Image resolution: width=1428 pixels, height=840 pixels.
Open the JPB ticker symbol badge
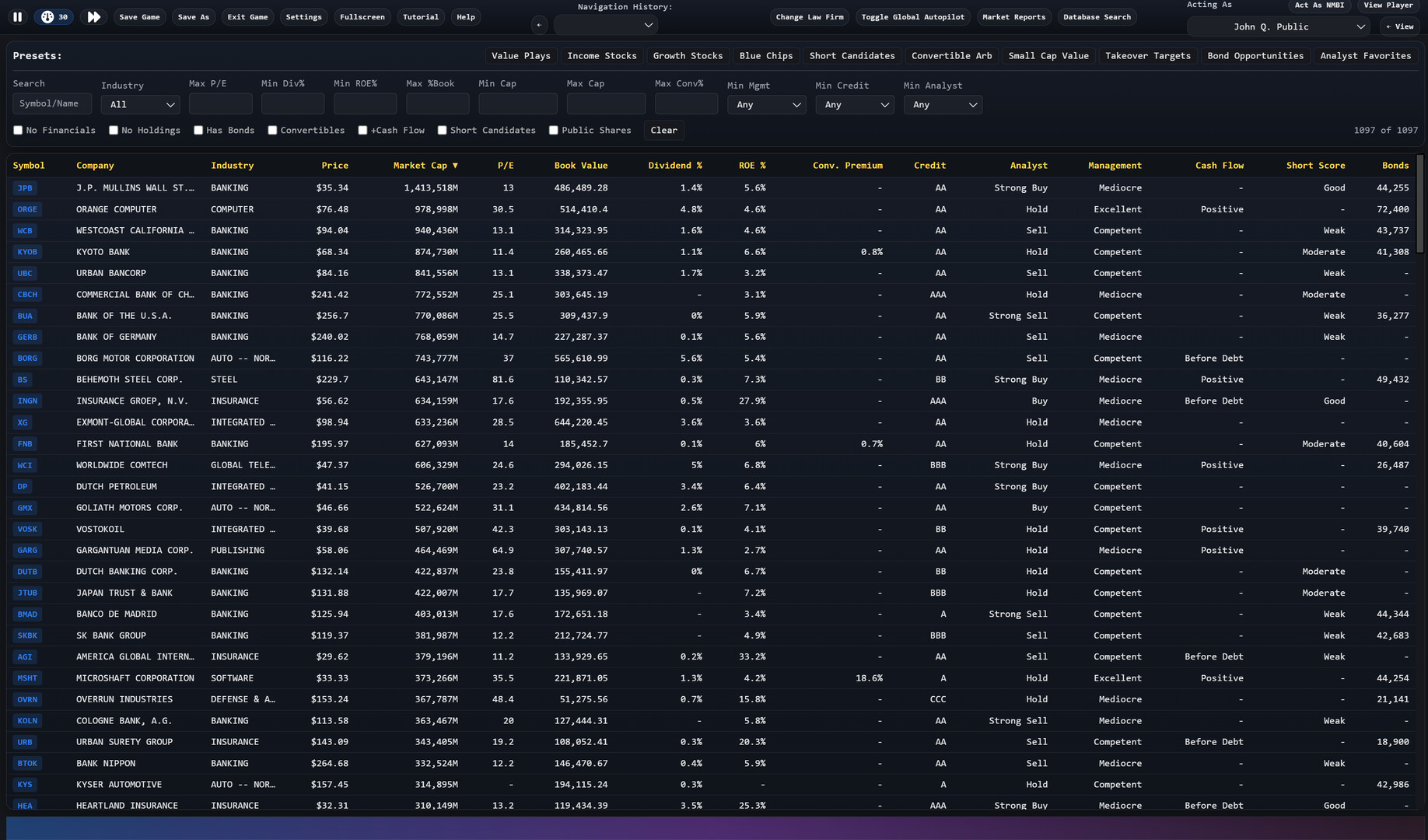point(25,188)
